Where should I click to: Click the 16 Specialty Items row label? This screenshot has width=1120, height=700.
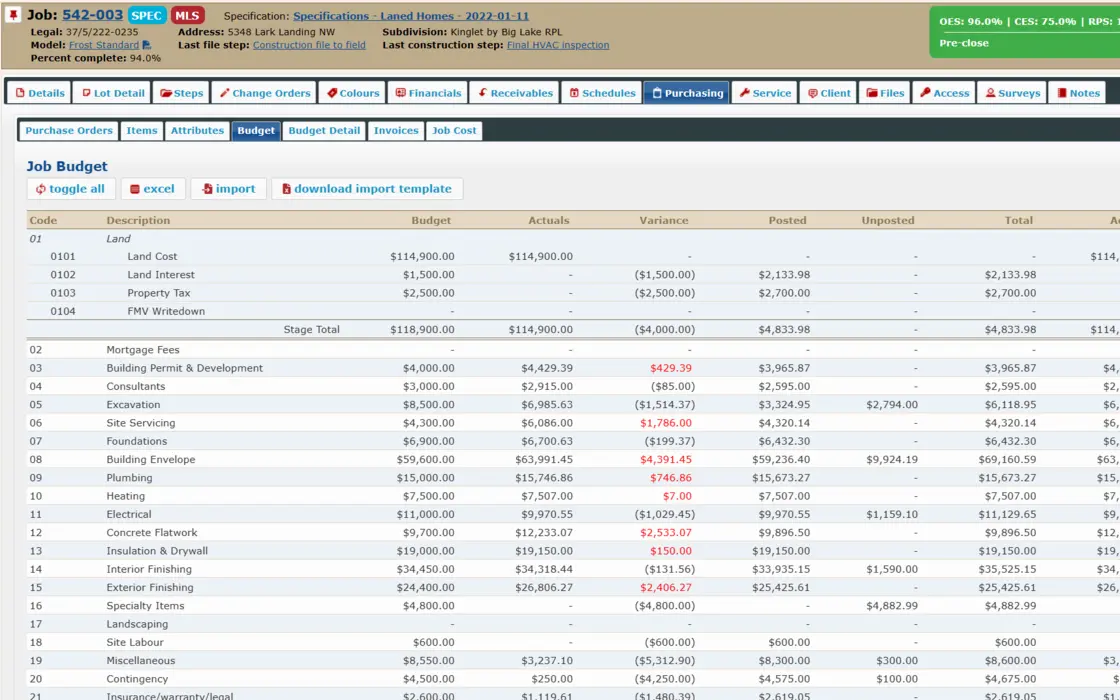click(x=145, y=606)
